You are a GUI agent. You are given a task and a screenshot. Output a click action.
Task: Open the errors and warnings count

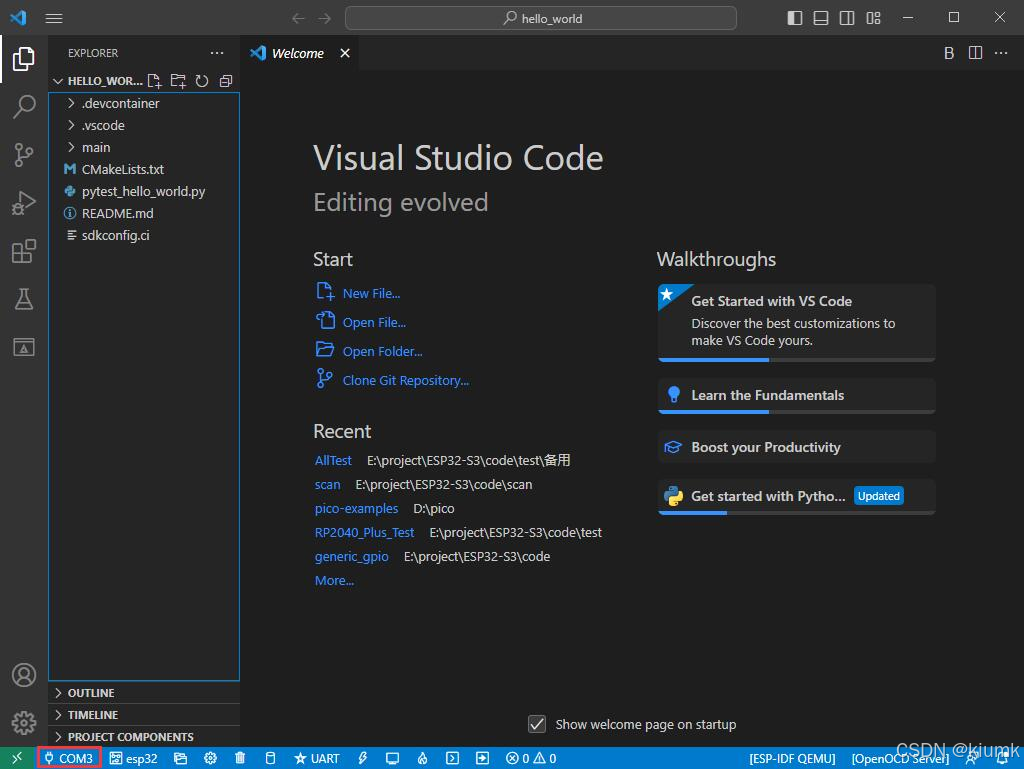tap(531, 758)
